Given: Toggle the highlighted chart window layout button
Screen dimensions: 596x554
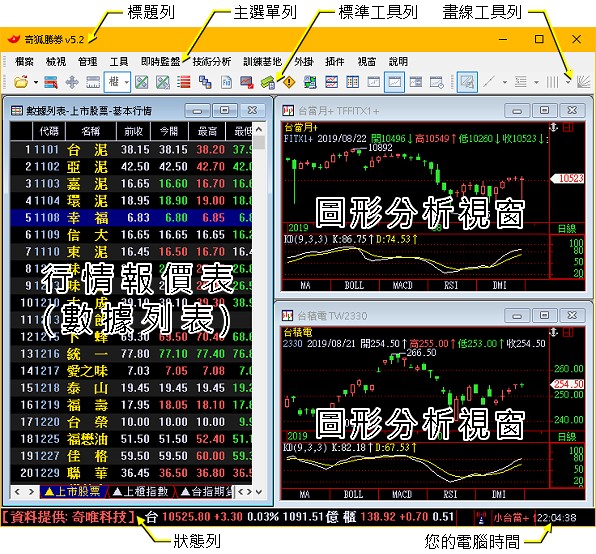Looking at the screenshot, I should tap(395, 82).
